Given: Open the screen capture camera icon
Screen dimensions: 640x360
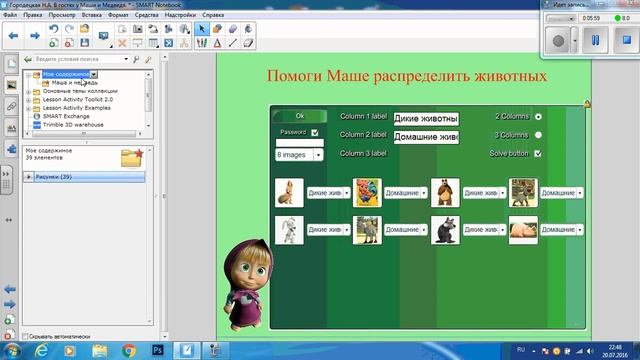Looking at the screenshot, I should (138, 29).
